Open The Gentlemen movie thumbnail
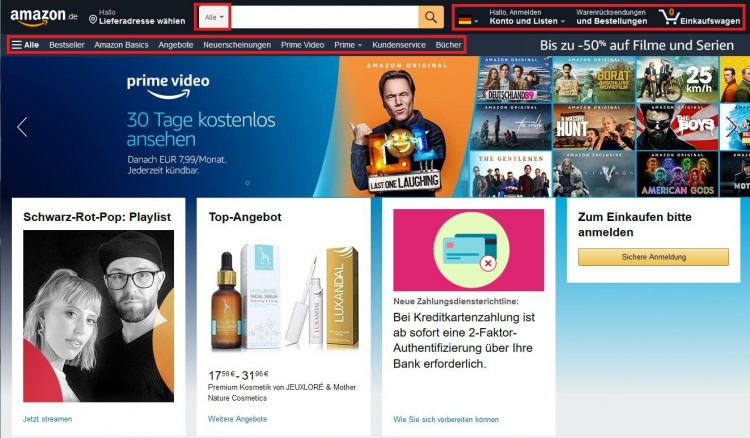750x438 pixels. (x=510, y=174)
